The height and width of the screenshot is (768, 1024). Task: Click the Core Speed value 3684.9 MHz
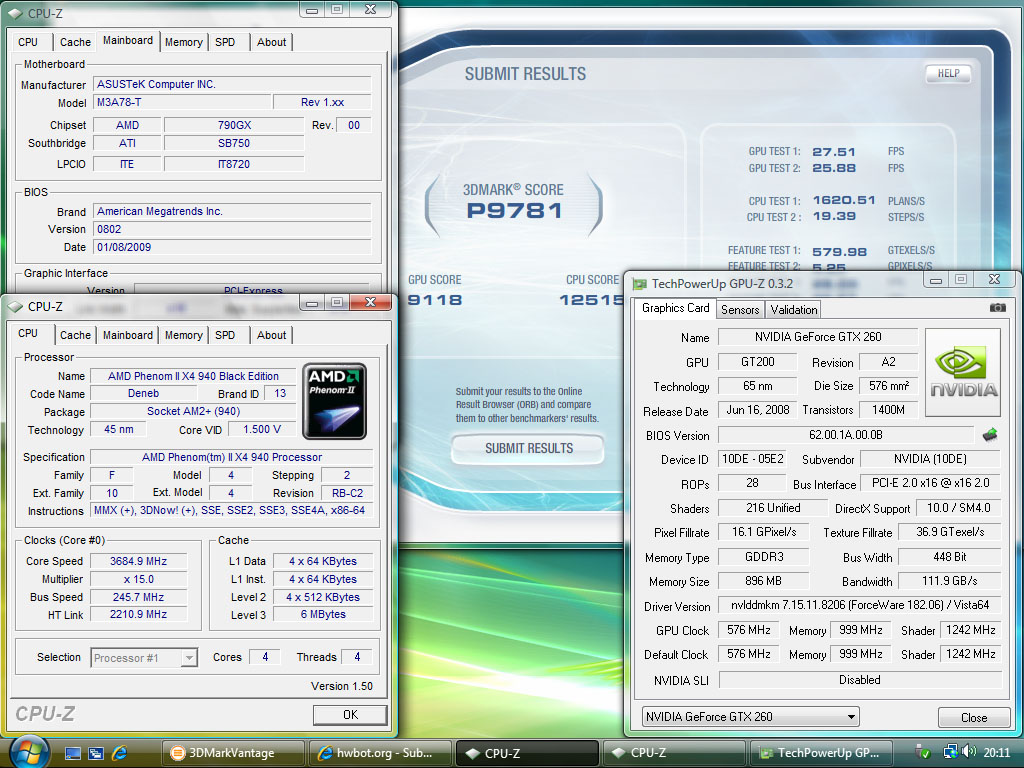(138, 561)
